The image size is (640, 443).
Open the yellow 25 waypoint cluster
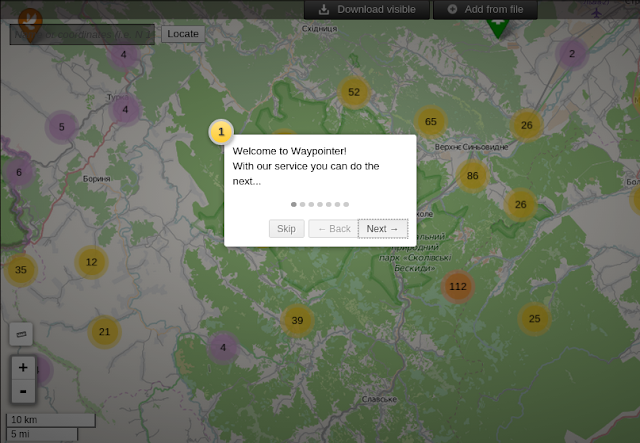(534, 318)
